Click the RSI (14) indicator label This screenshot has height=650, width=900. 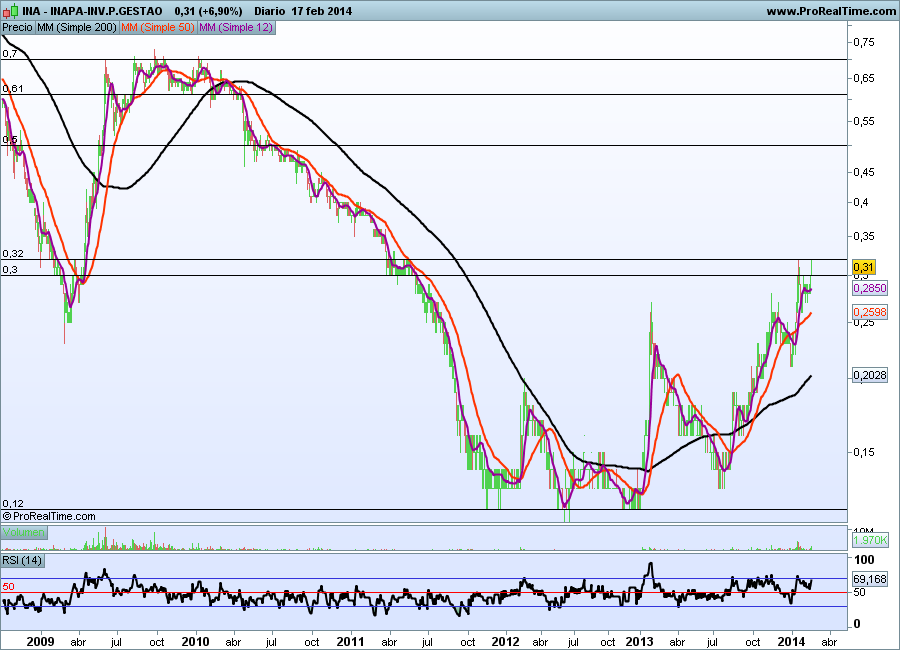coord(22,560)
